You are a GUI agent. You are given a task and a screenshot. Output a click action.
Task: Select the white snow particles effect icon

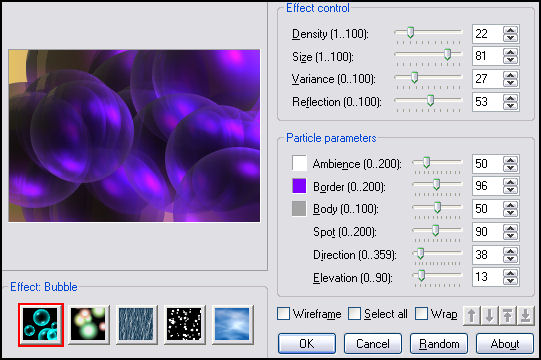[x=184, y=324]
